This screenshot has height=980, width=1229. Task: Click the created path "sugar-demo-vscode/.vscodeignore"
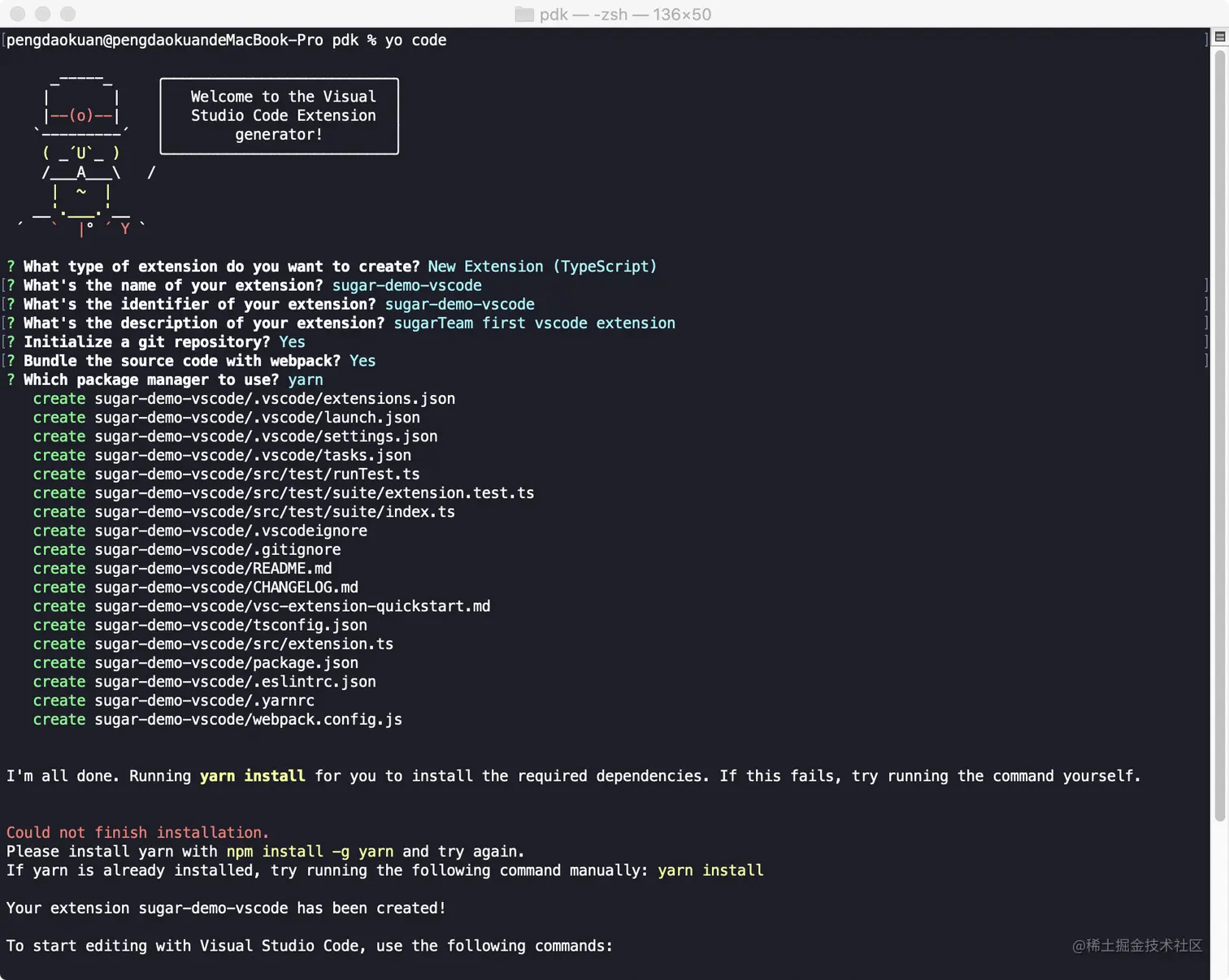[231, 531]
